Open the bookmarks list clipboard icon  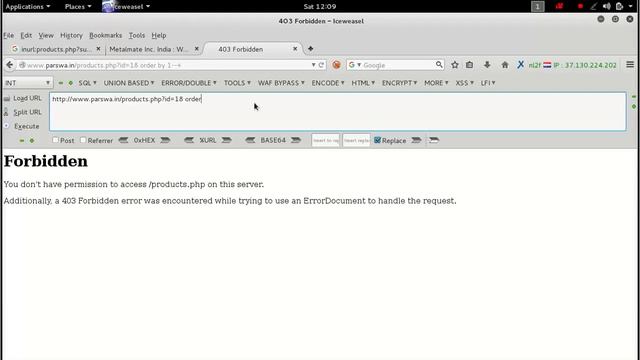click(470, 64)
